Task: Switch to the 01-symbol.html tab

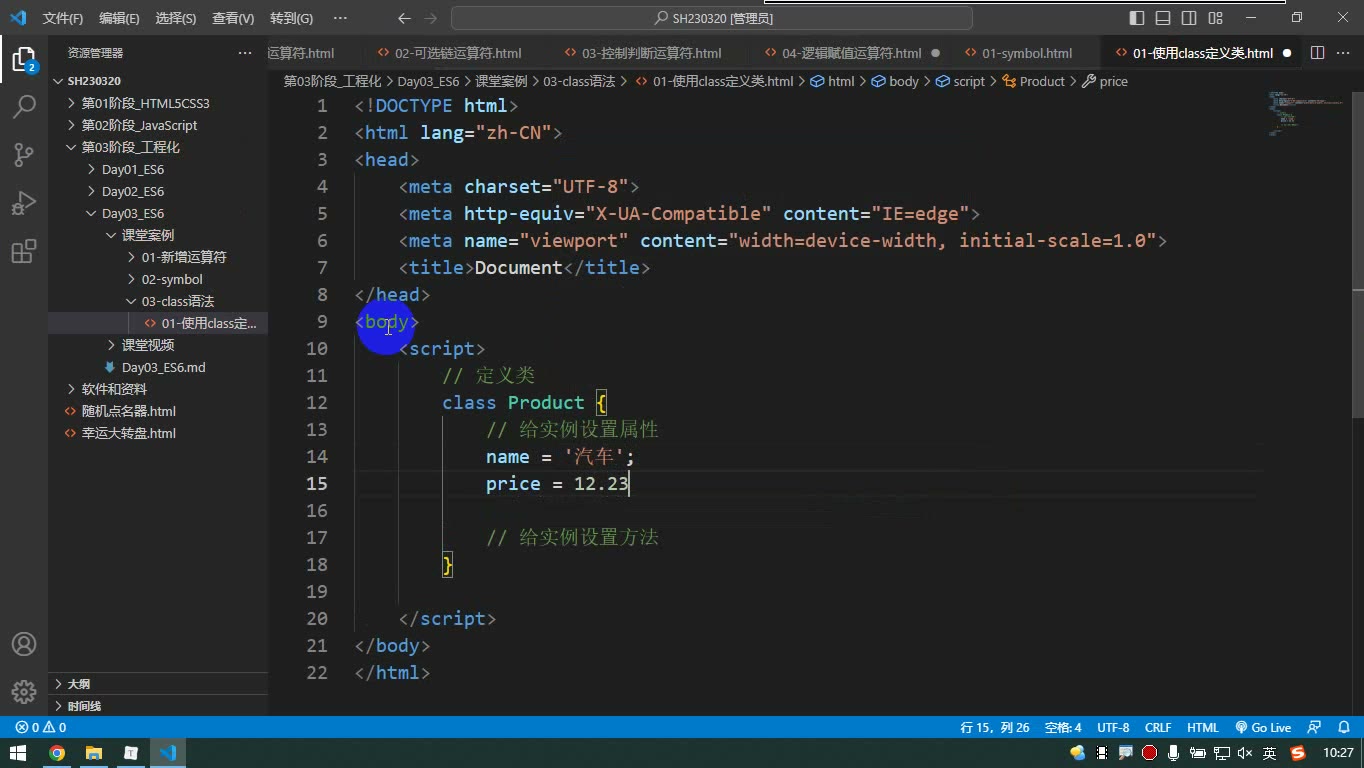Action: point(1017,53)
